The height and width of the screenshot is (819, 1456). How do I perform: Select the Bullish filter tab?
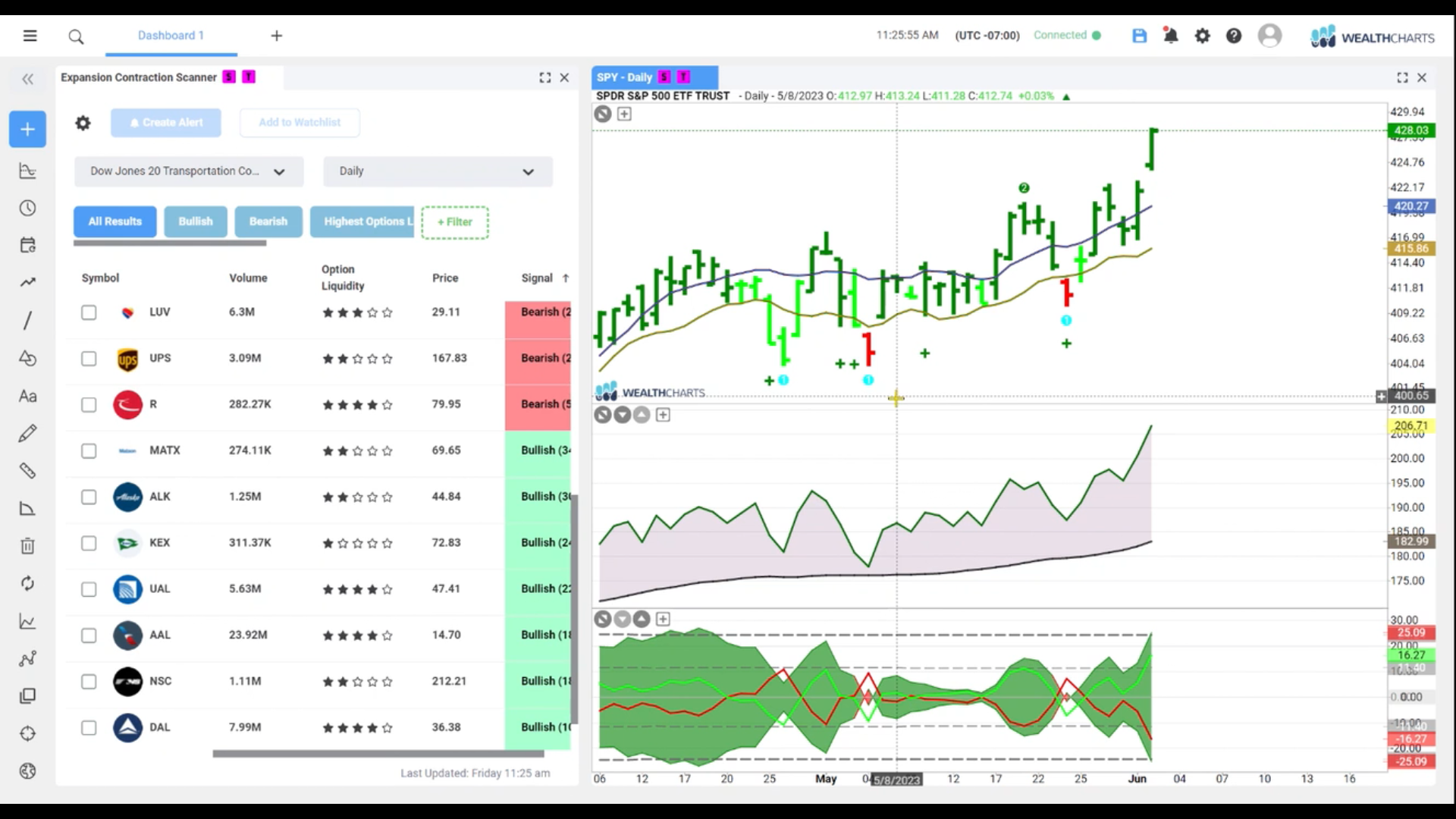(x=196, y=221)
